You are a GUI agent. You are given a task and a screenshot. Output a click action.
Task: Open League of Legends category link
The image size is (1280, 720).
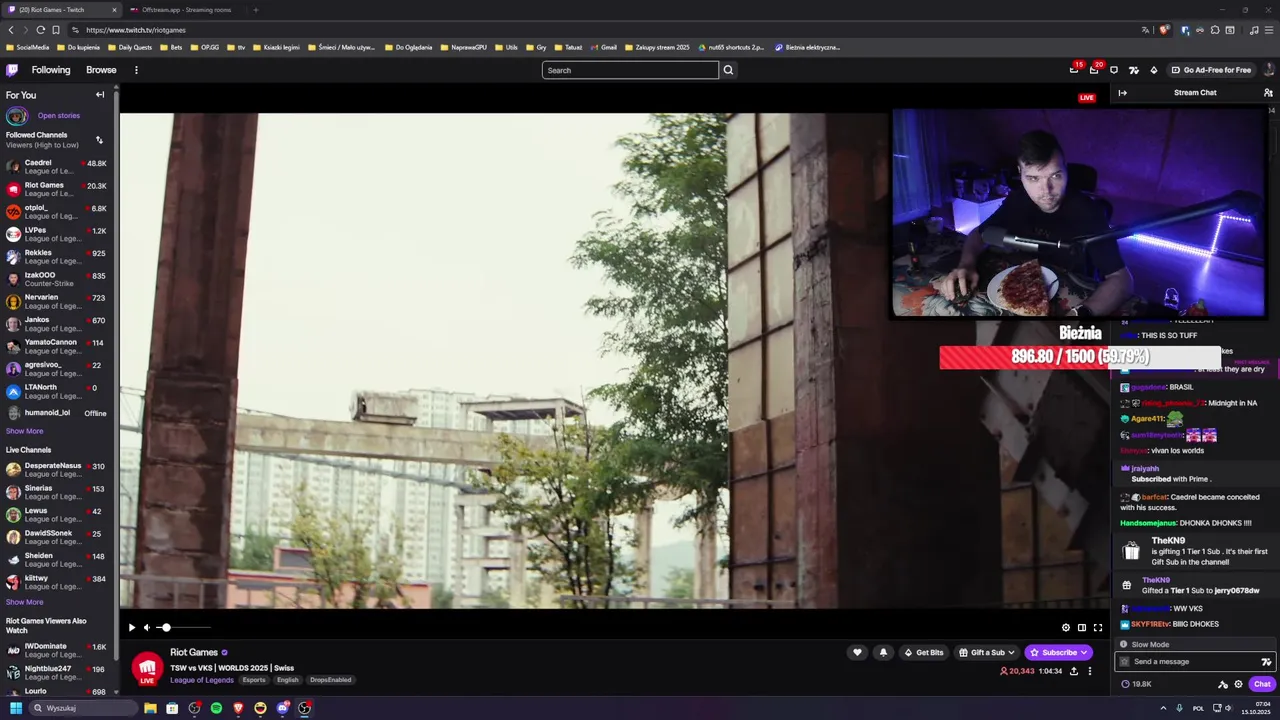pos(202,680)
